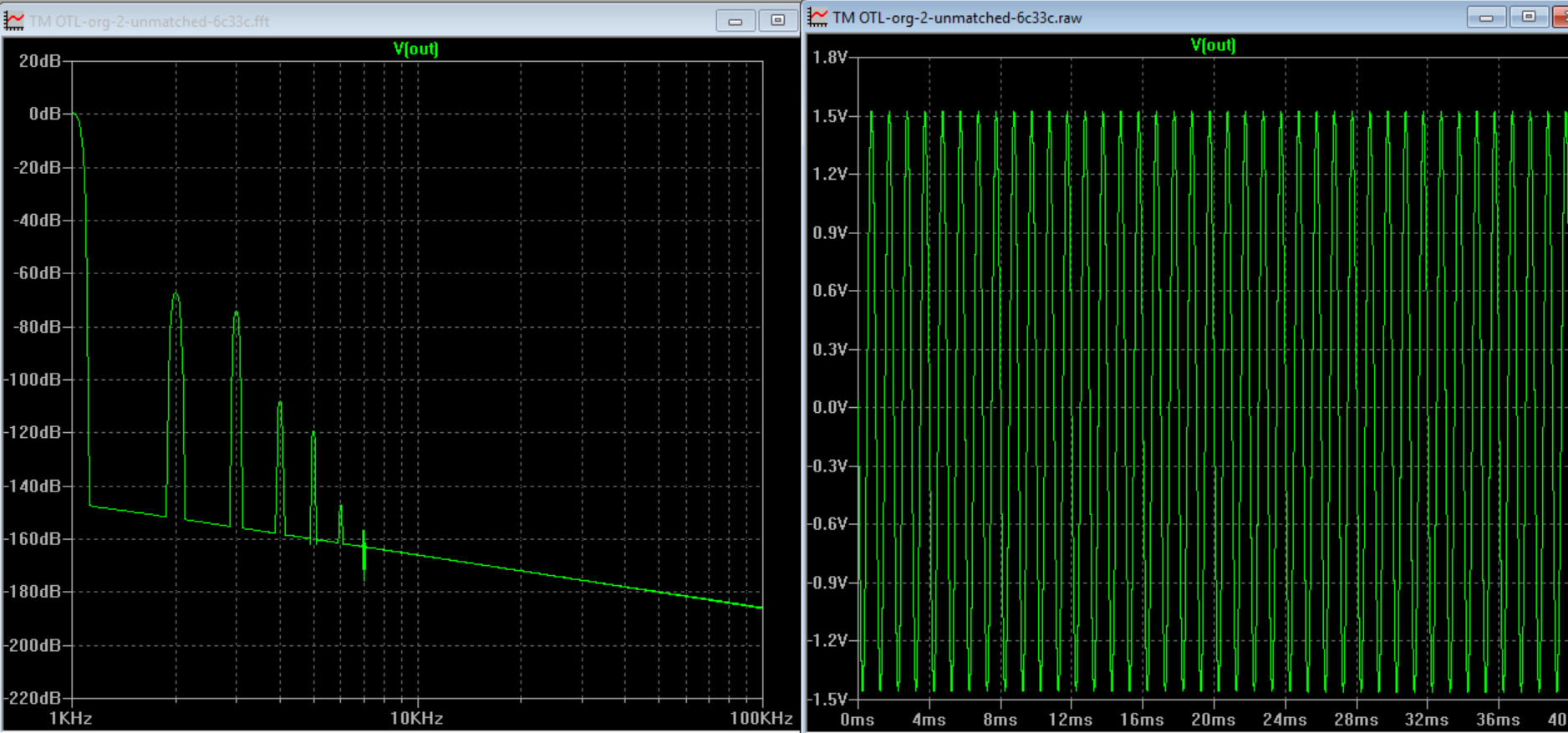Click the 20ms time axis label
The height and width of the screenshot is (733, 1568).
[x=1213, y=720]
